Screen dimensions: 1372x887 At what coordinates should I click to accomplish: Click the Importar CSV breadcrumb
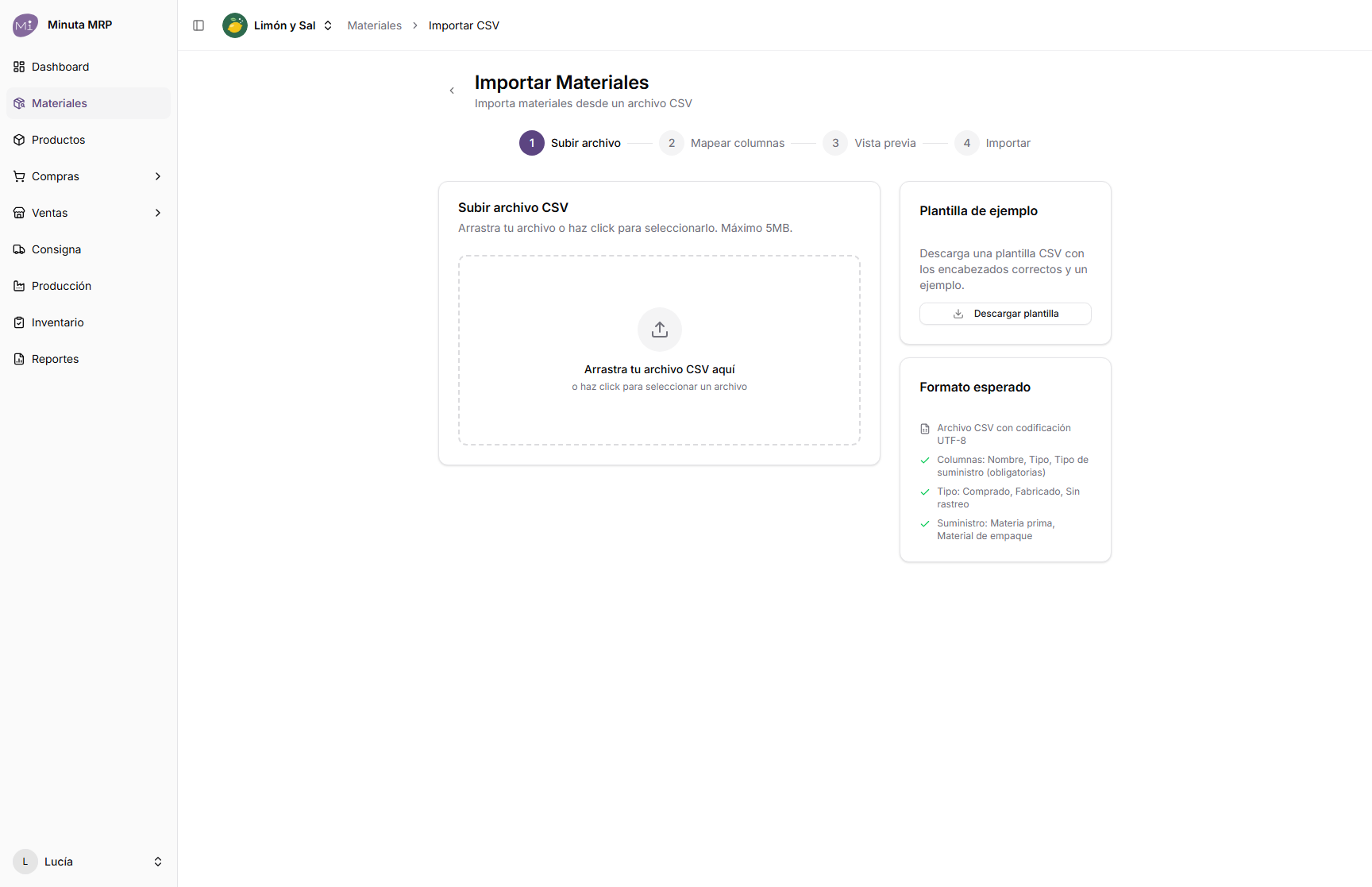[464, 25]
